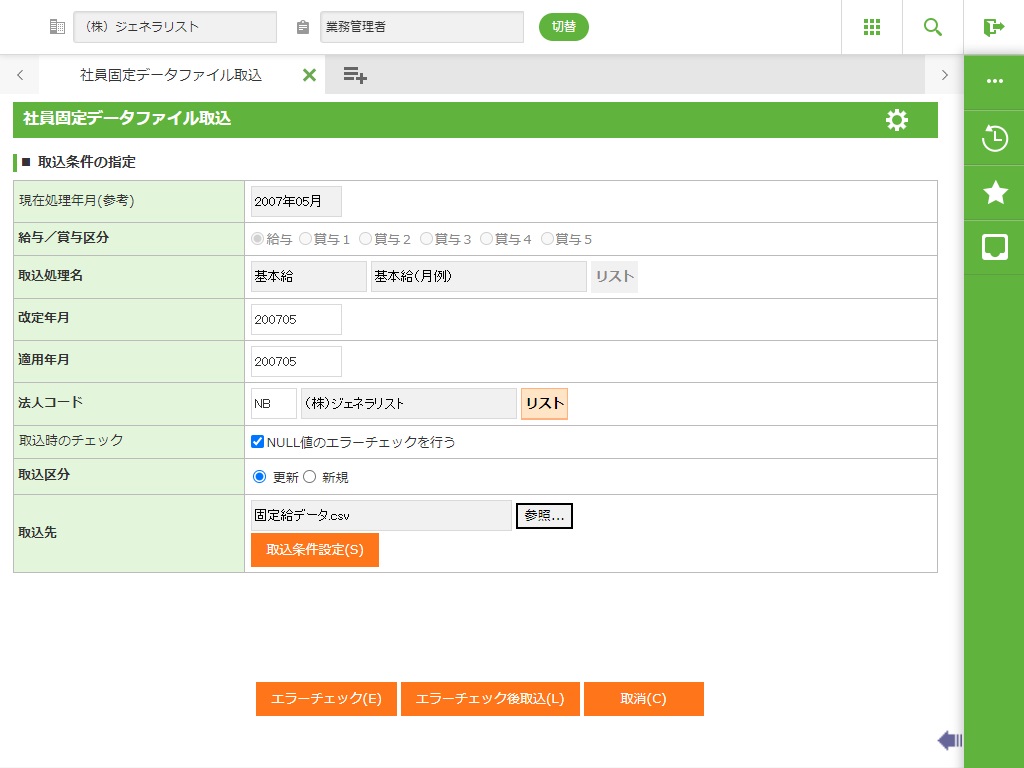This screenshot has height=768, width=1024.
Task: Click the 取込条件設定(S) button
Action: 314,550
